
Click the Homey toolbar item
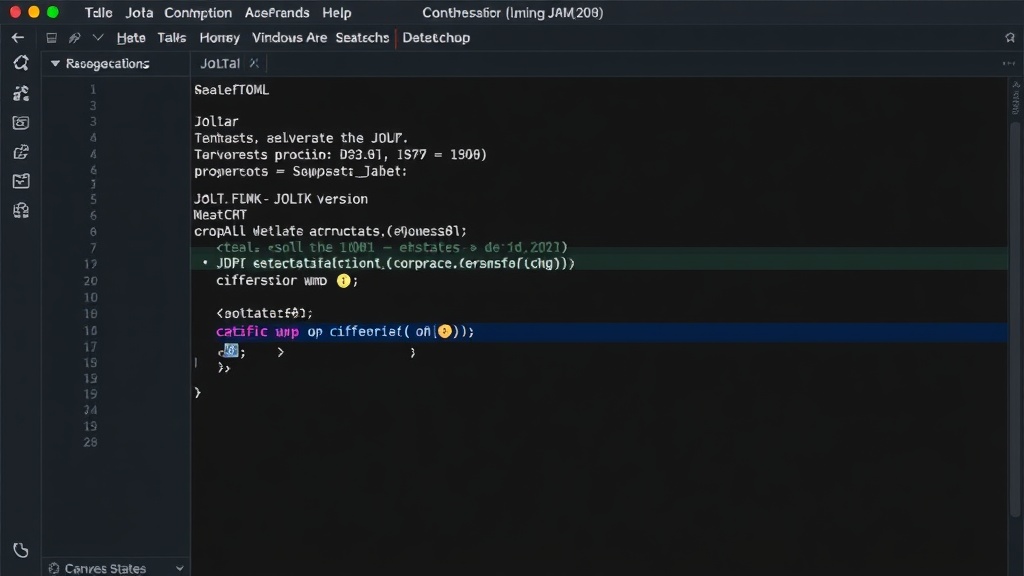[219, 38]
